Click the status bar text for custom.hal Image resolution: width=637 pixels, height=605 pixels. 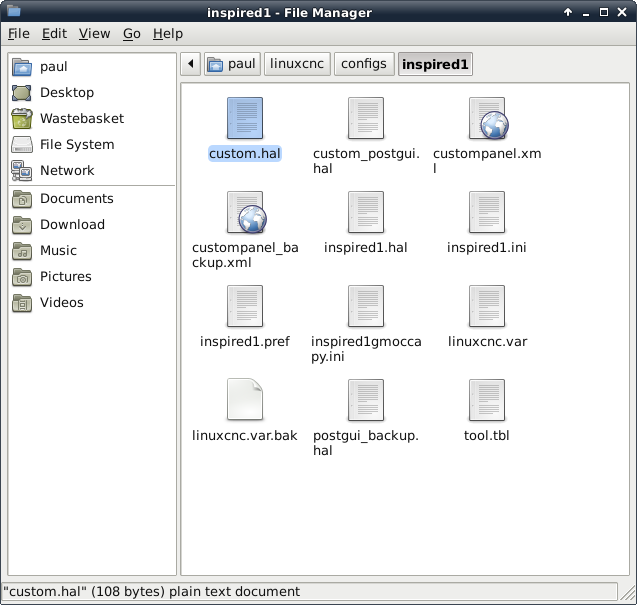coord(152,592)
